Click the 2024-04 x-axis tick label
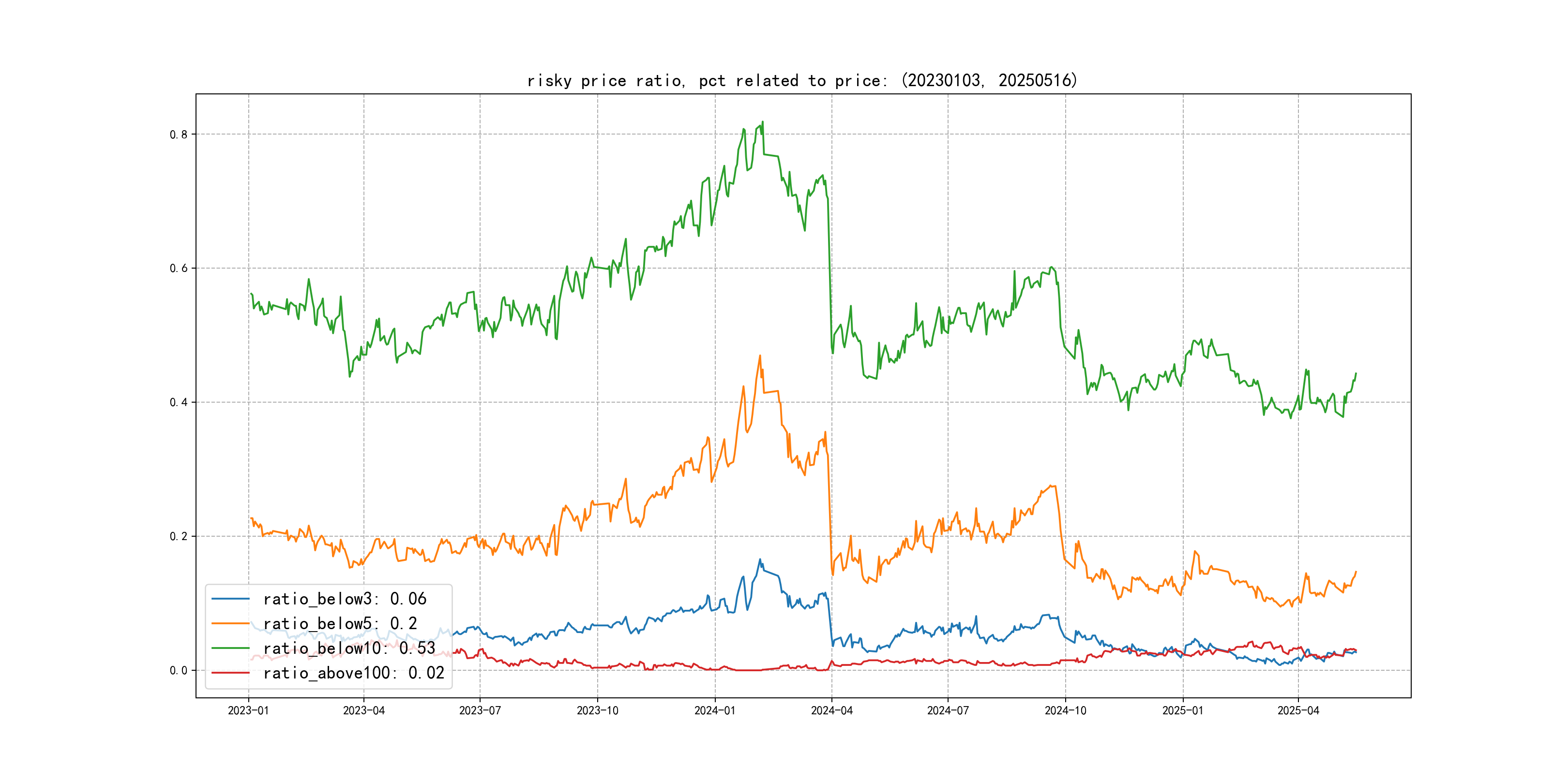Image resolution: width=1568 pixels, height=784 pixels. point(831,710)
